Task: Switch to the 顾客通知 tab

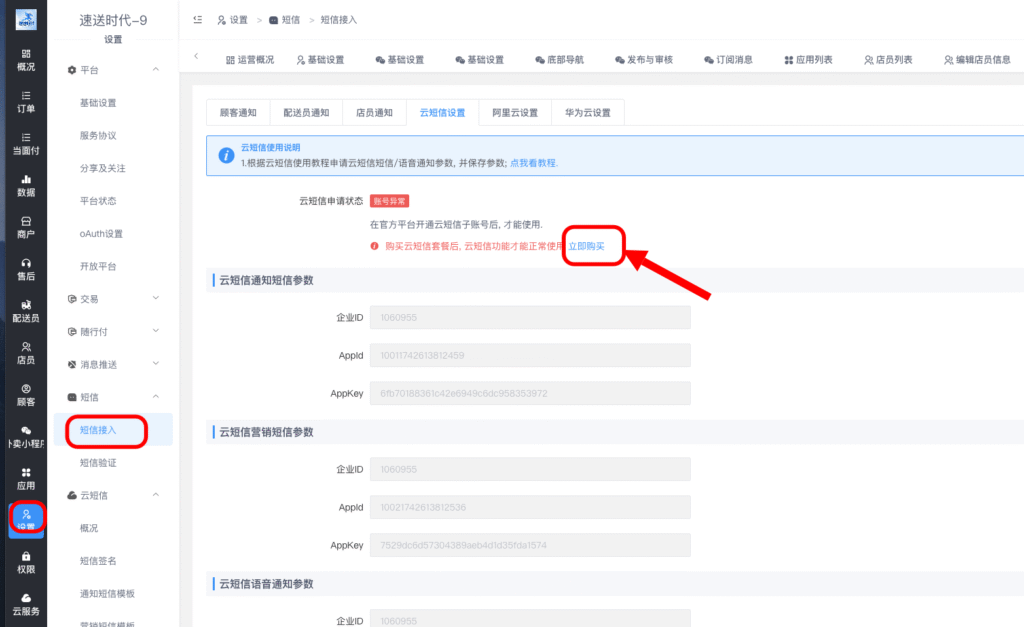Action: 237,113
